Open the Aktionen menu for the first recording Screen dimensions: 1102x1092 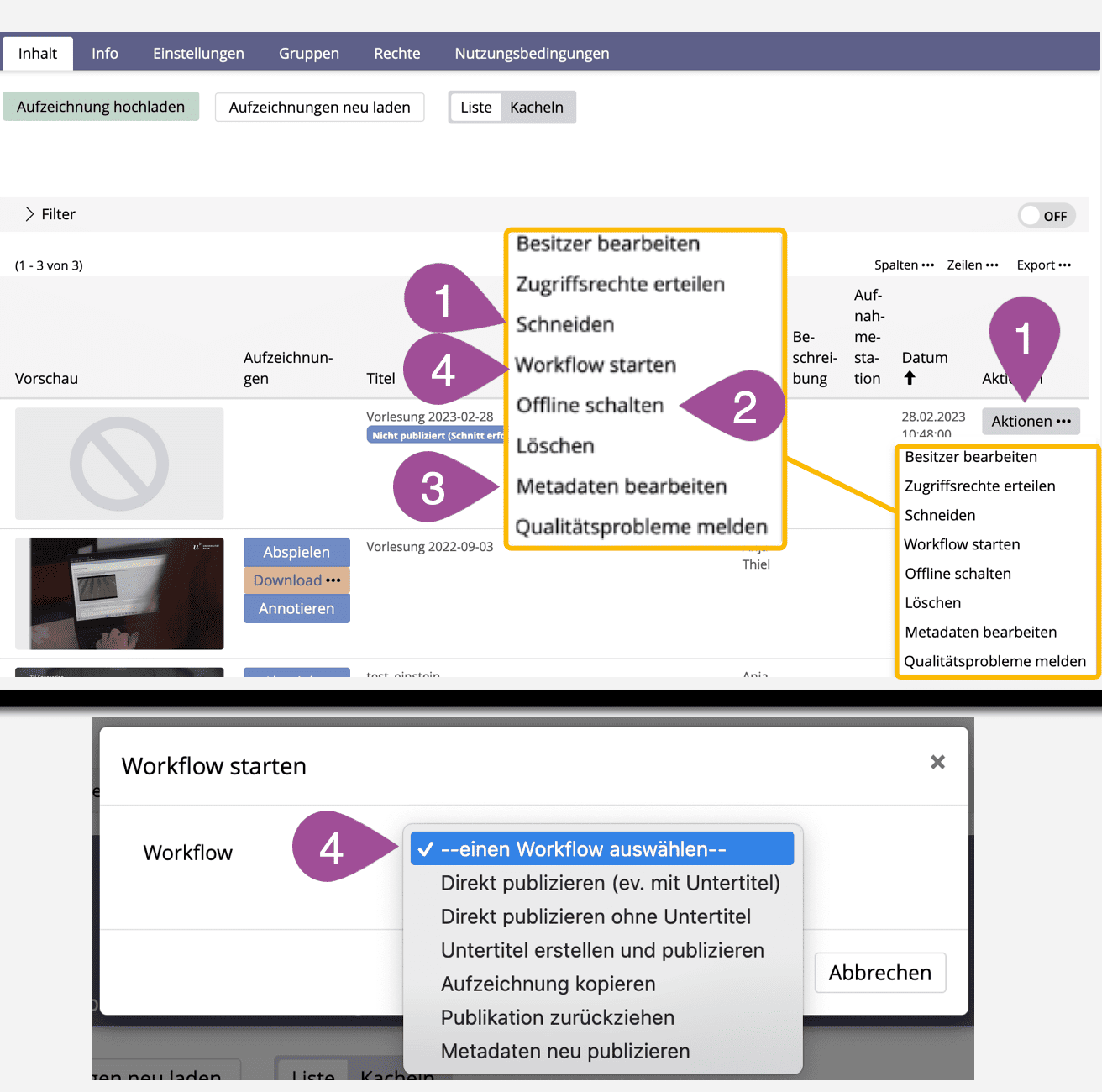click(1031, 421)
